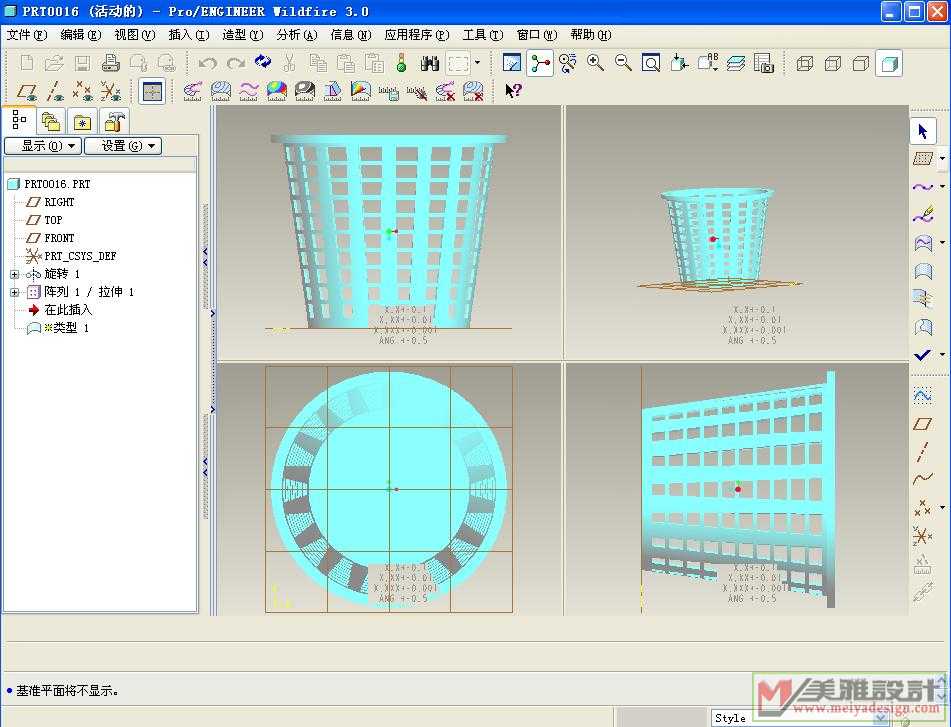Click the Reorient view icon
The width and height of the screenshot is (951, 727).
click(x=679, y=63)
